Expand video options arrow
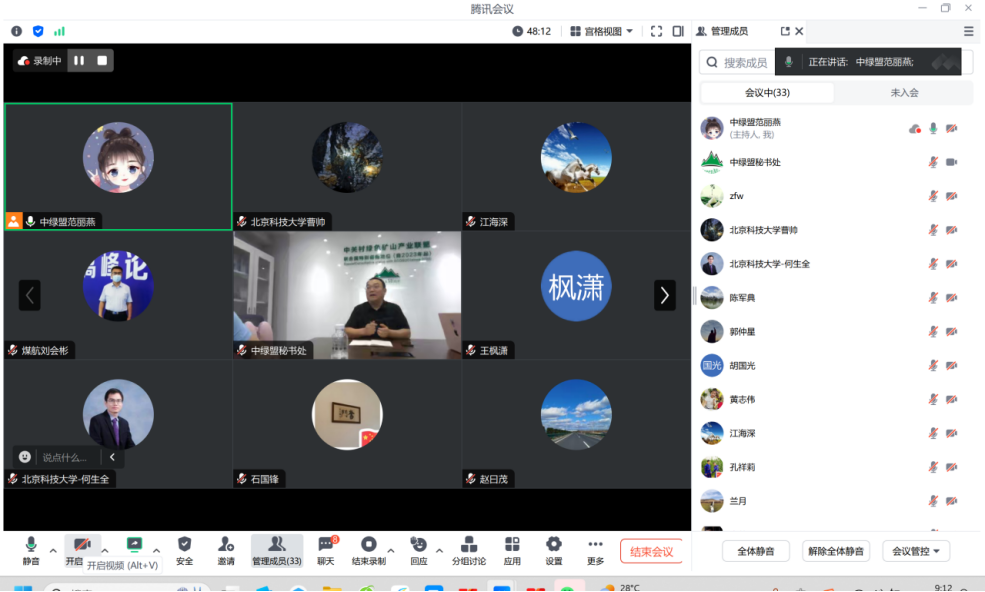This screenshot has width=985, height=592. 105,551
